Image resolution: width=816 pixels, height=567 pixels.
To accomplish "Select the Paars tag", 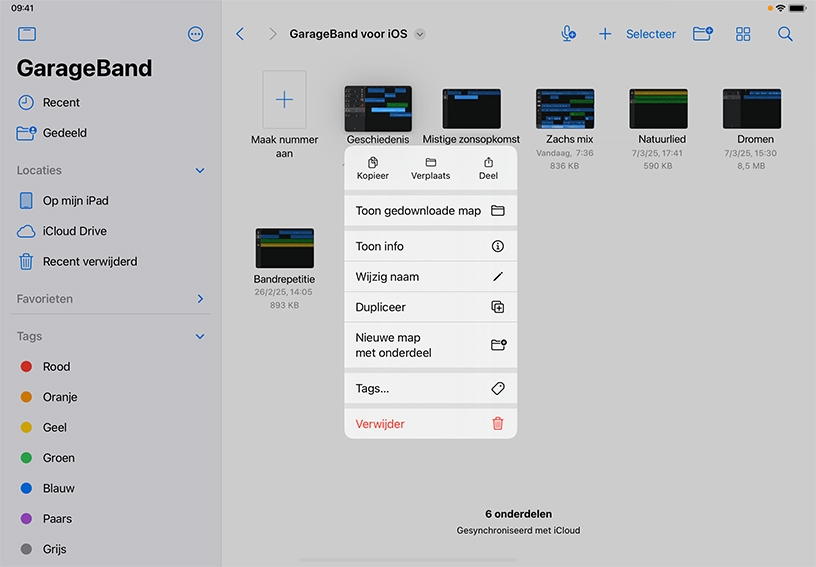I will click(110, 519).
